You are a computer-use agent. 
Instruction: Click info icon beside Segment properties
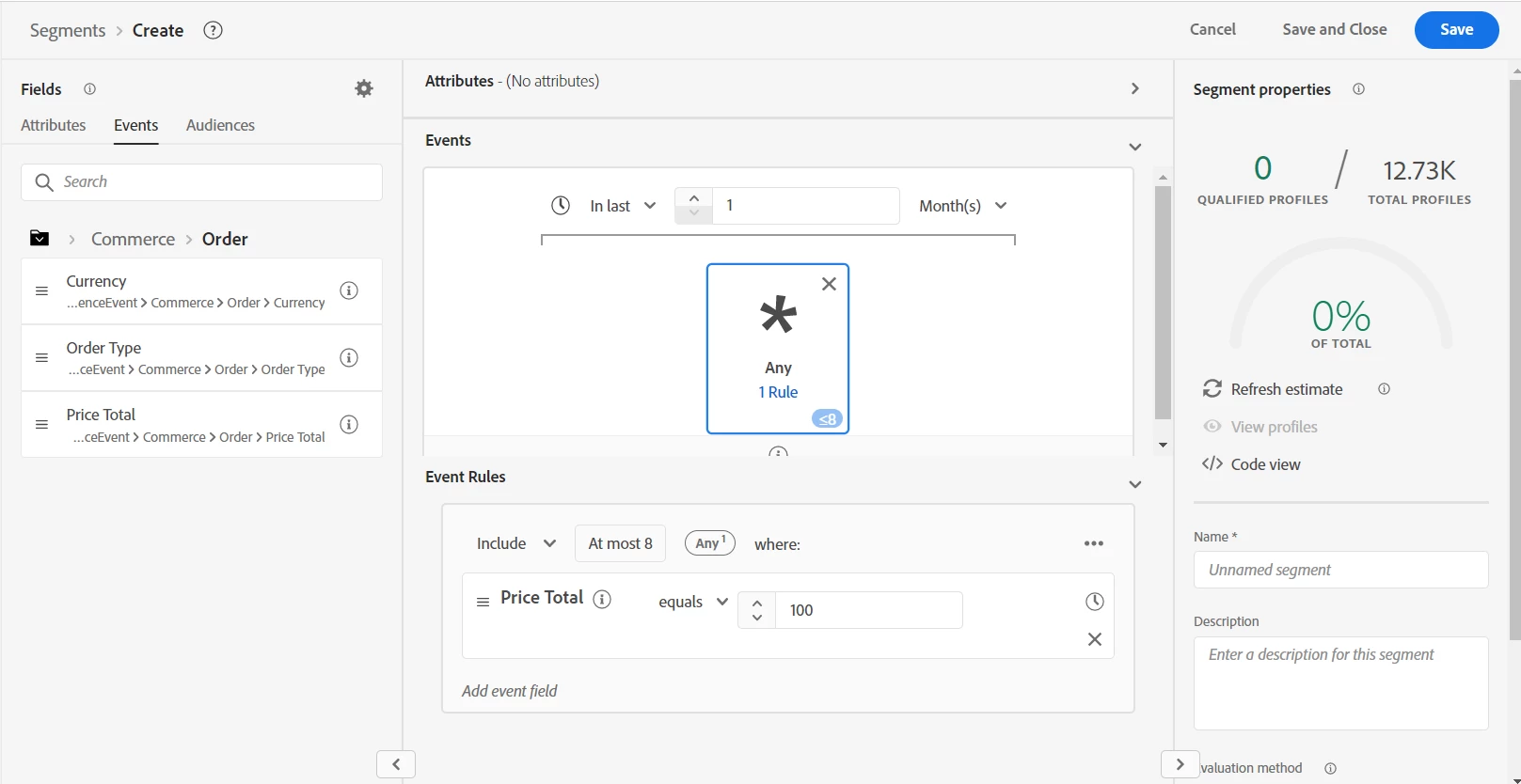pyautogui.click(x=1359, y=89)
